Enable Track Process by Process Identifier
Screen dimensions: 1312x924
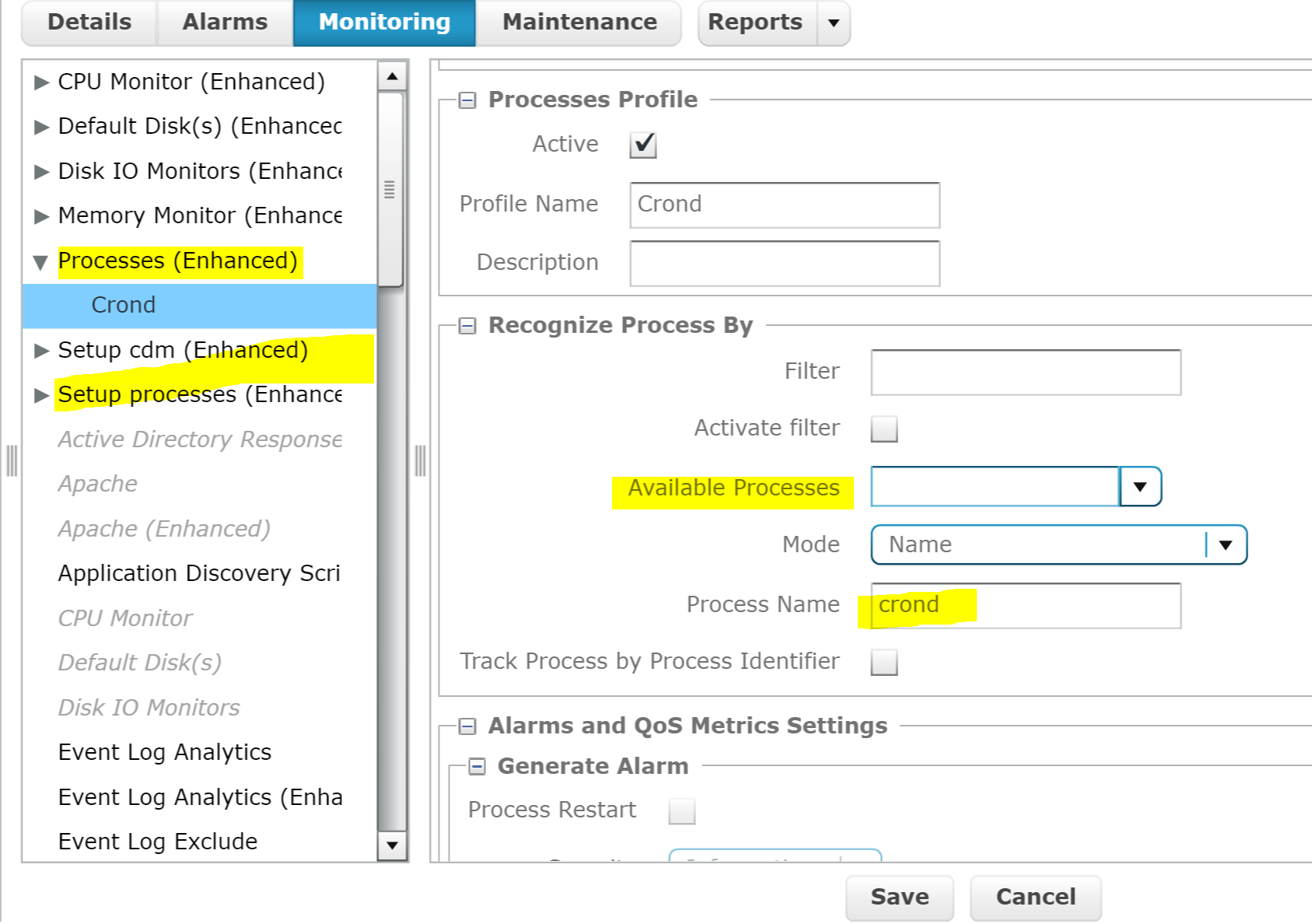884,662
